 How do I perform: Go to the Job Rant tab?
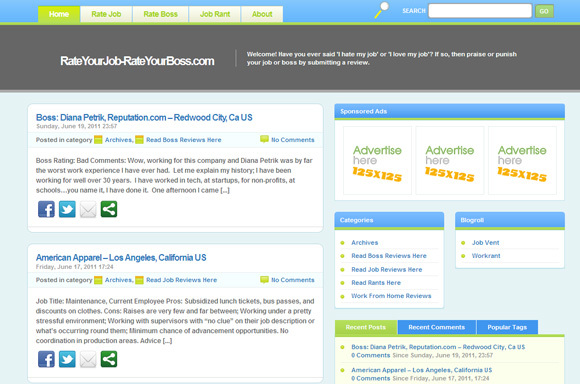(215, 14)
